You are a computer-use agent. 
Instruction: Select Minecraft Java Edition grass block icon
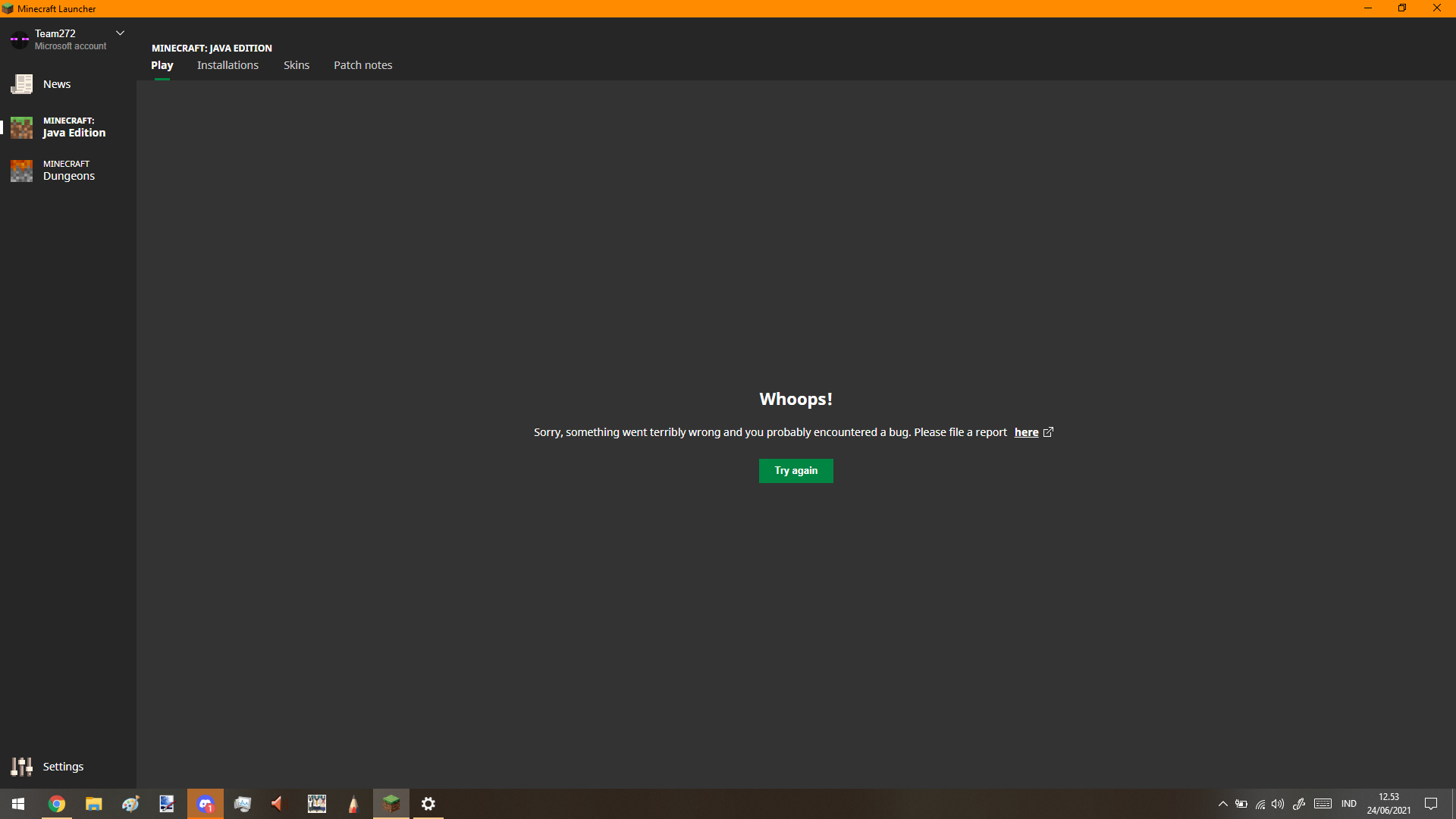(21, 127)
